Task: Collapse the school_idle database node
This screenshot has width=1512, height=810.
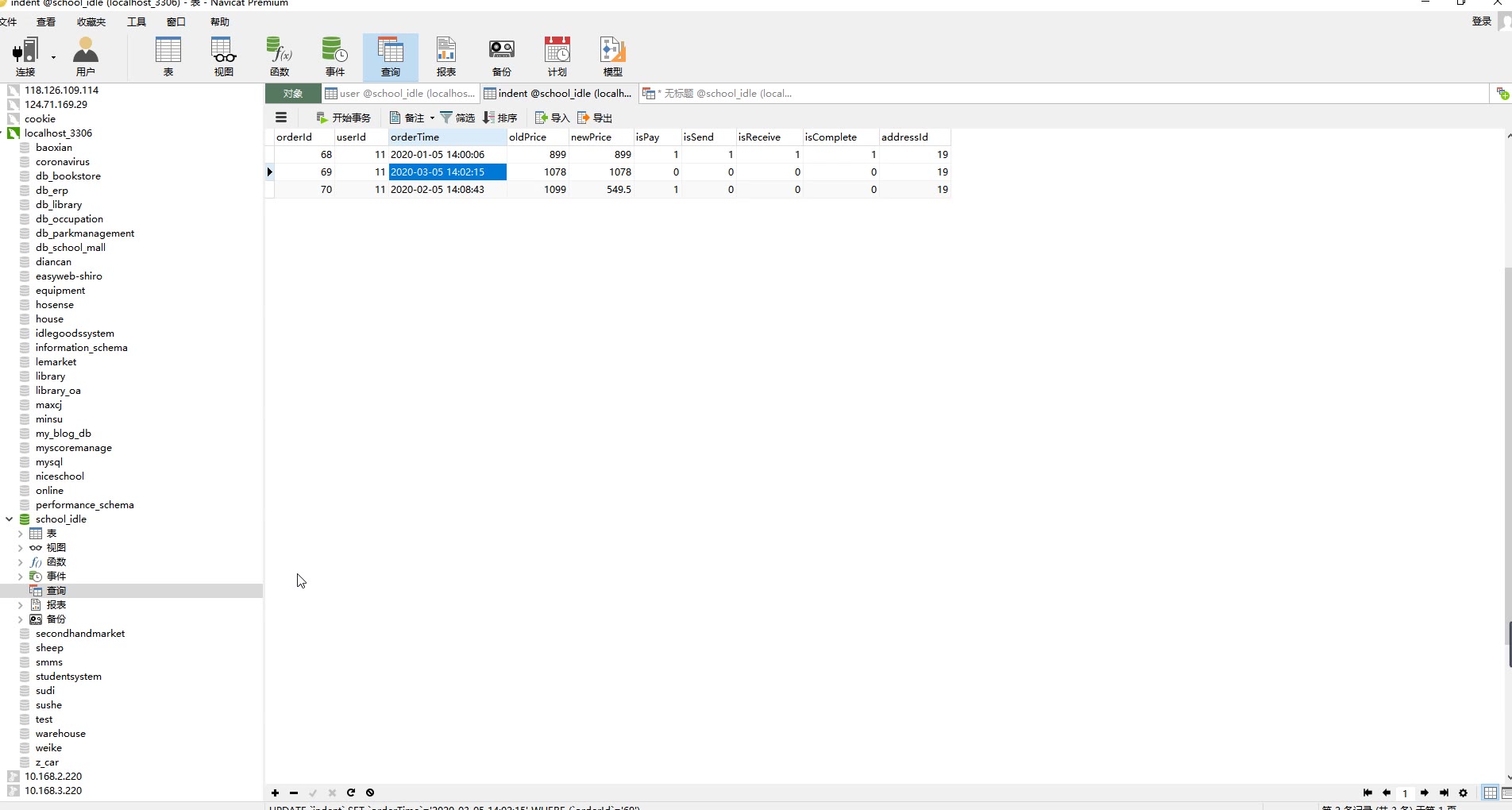Action: [x=9, y=519]
